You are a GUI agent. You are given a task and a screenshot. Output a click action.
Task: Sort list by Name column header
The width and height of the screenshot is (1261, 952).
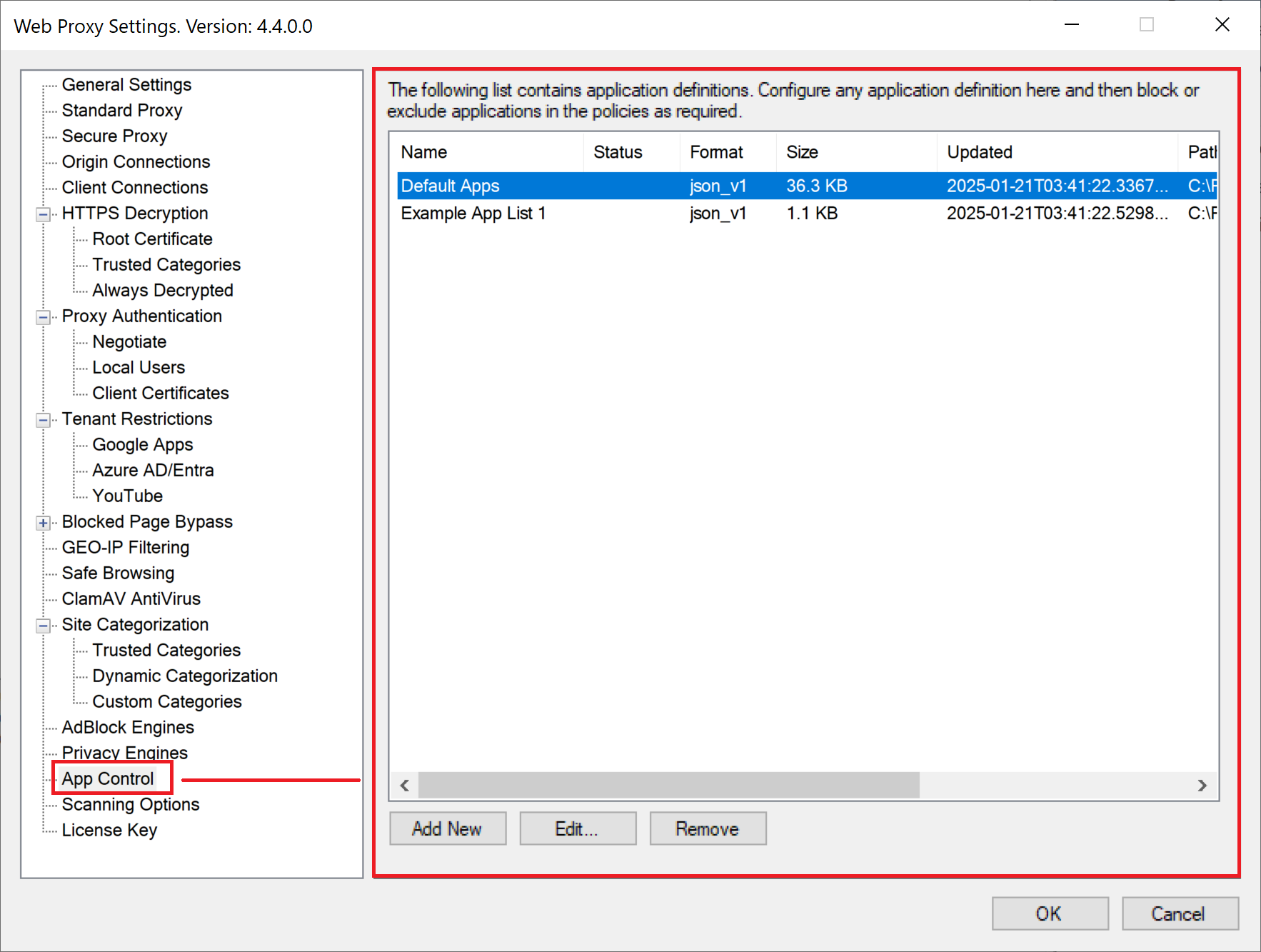tap(487, 152)
